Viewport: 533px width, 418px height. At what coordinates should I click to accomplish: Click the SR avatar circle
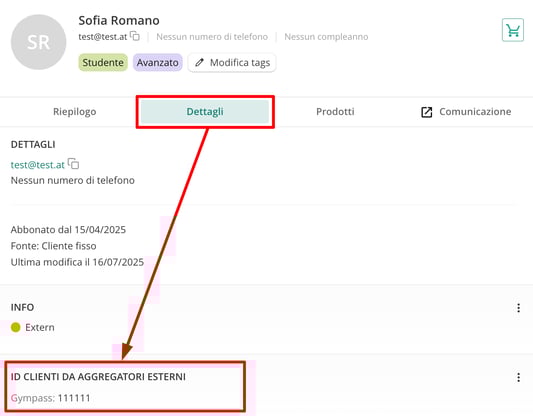point(38,42)
